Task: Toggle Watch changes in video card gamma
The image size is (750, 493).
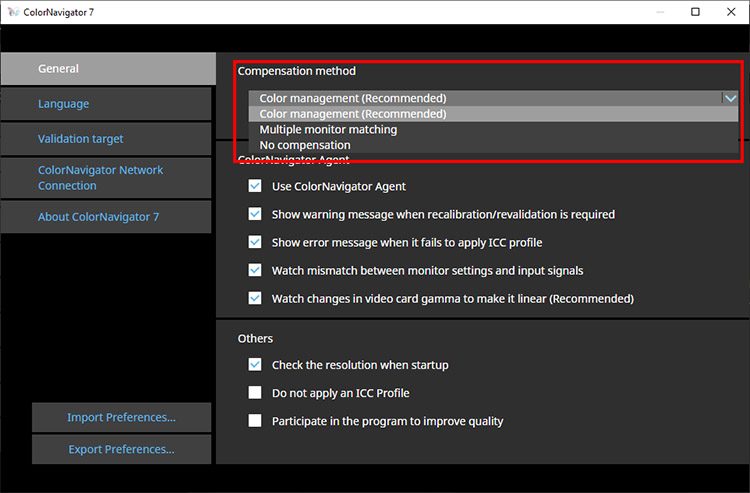Action: pyautogui.click(x=255, y=298)
